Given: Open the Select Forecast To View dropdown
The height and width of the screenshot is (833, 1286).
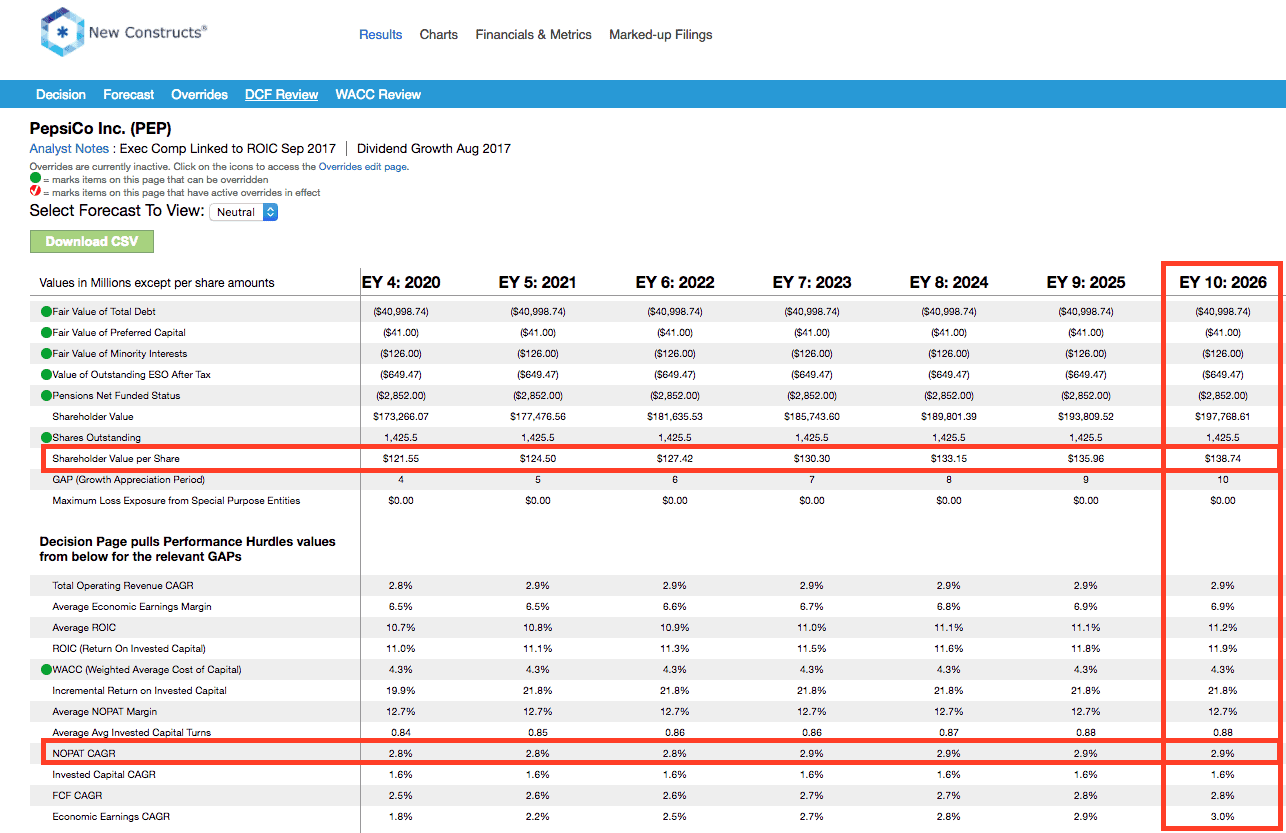Looking at the screenshot, I should (x=243, y=212).
